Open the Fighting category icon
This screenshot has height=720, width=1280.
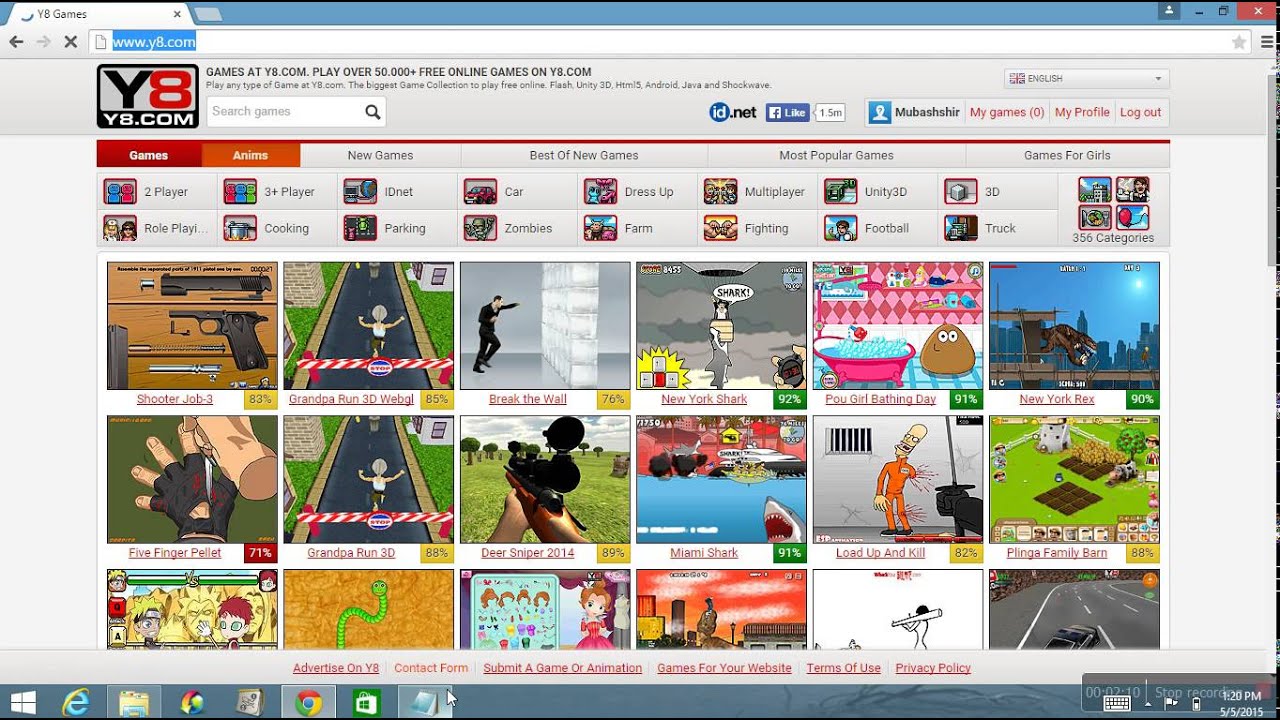pos(720,228)
